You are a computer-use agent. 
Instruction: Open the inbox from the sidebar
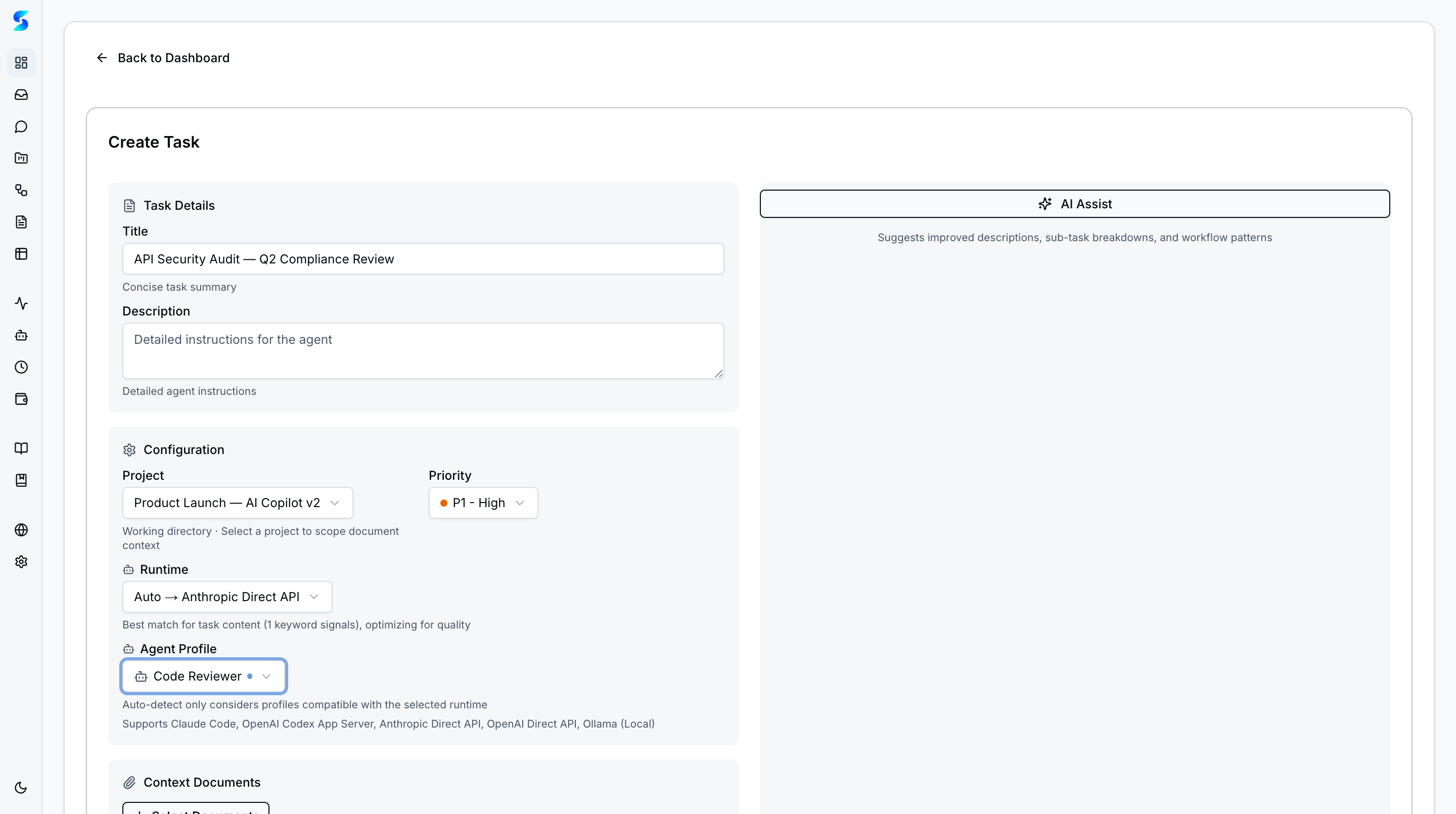[x=21, y=95]
